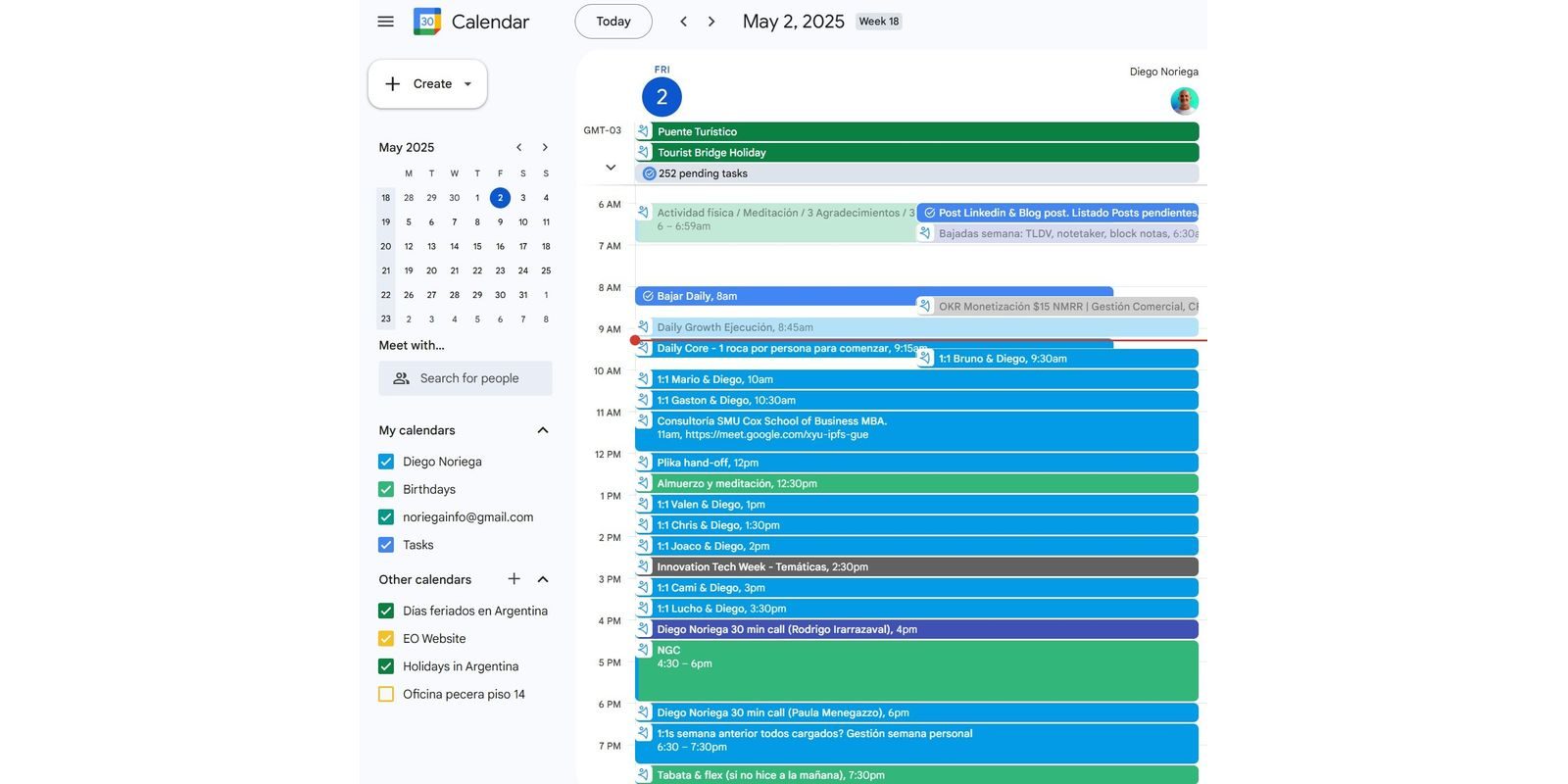
Task: Click the Today button
Action: coord(613,22)
